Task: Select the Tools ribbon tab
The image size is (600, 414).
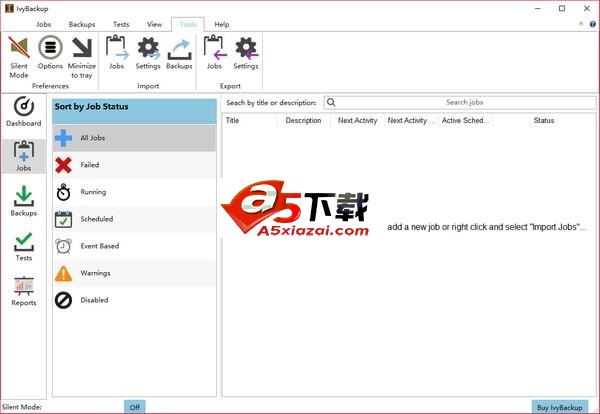Action: 188,24
